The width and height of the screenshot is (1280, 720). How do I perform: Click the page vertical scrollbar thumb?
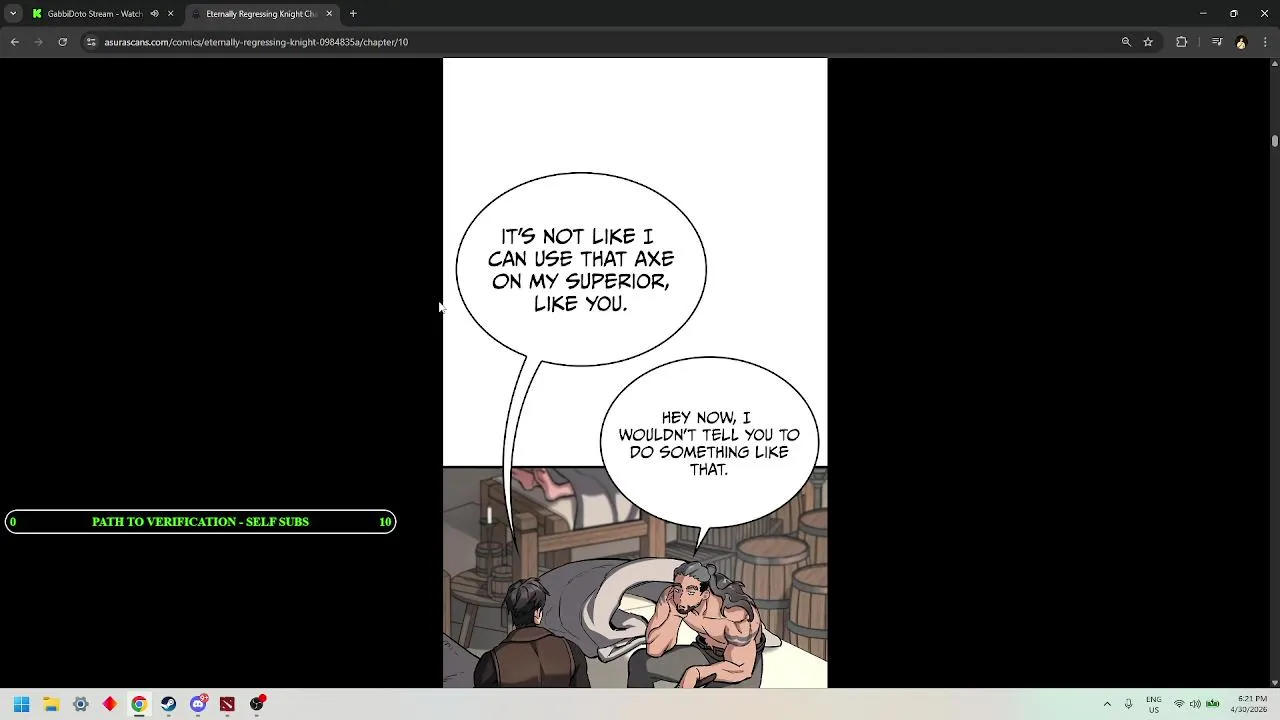[1275, 141]
